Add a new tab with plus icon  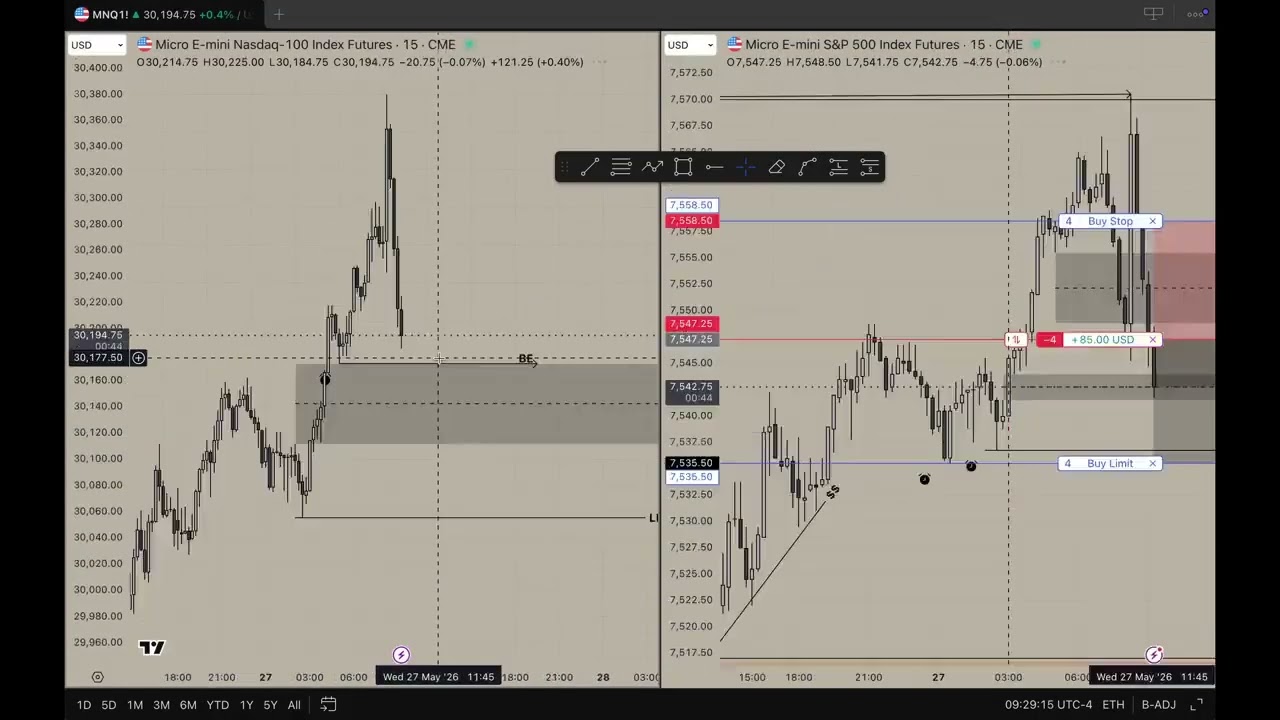coord(279,14)
